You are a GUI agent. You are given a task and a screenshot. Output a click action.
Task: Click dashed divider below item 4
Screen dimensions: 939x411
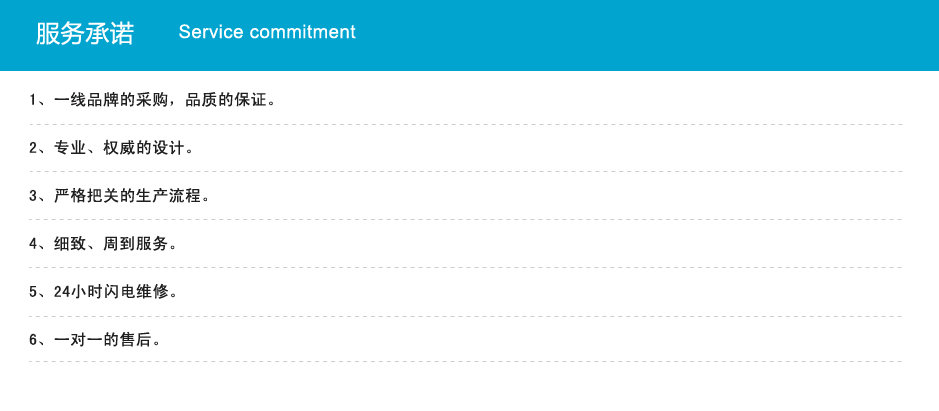(466, 267)
